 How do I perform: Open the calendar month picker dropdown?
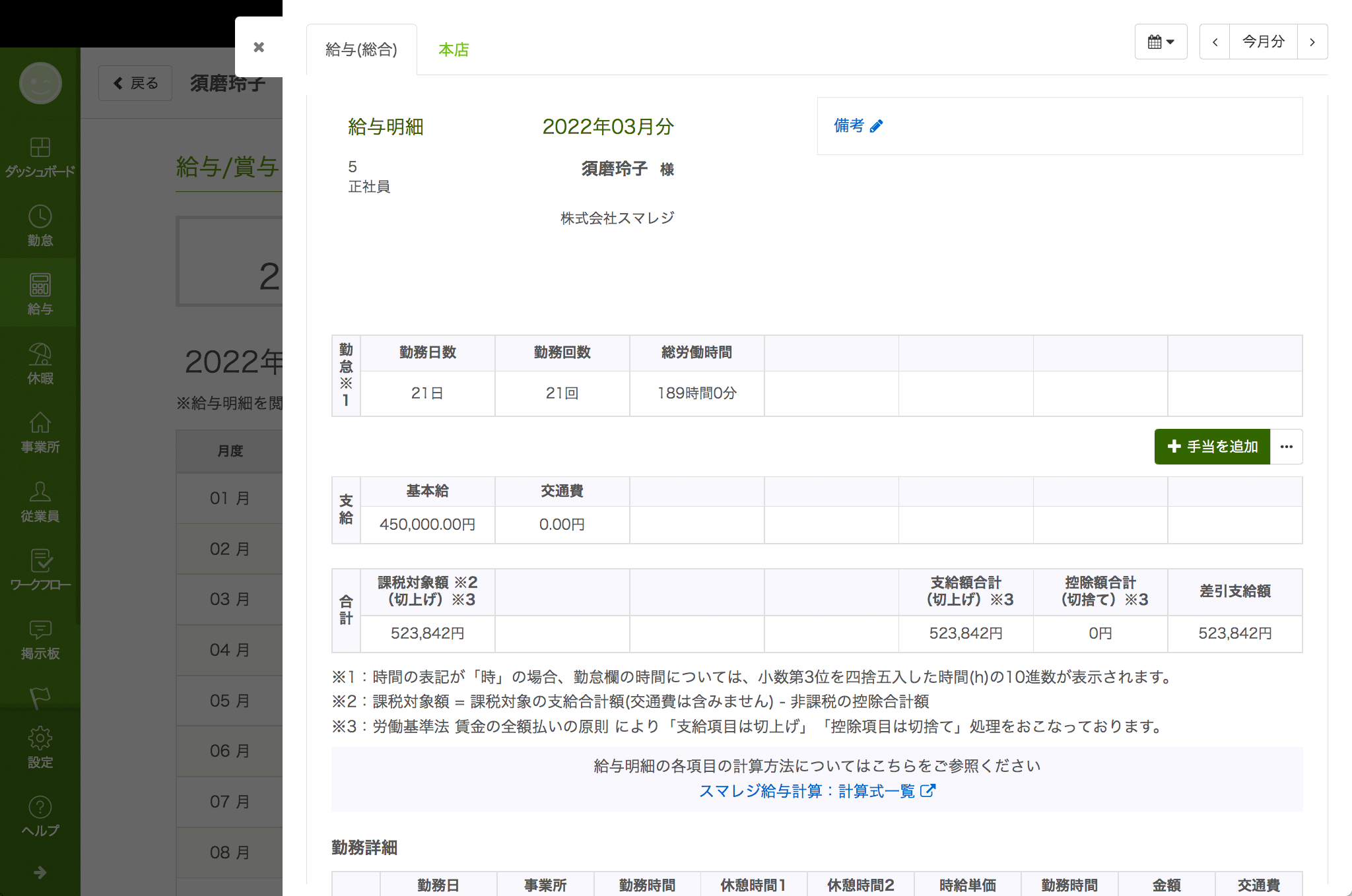tap(1161, 41)
